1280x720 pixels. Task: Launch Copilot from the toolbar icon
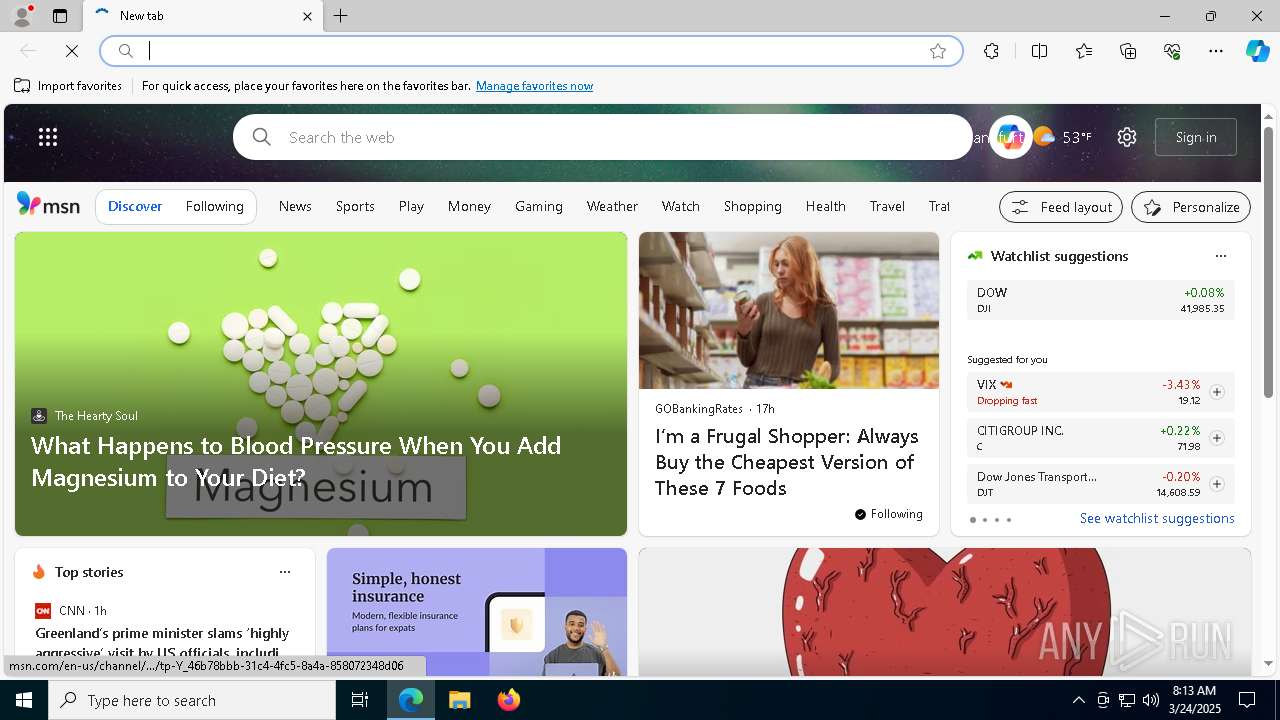pos(1257,51)
